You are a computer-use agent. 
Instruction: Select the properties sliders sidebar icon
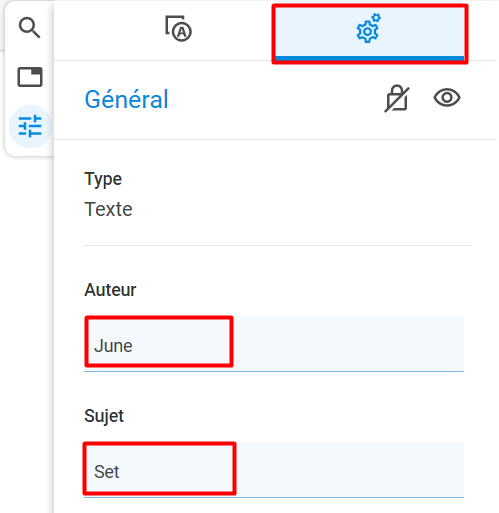pyautogui.click(x=30, y=126)
